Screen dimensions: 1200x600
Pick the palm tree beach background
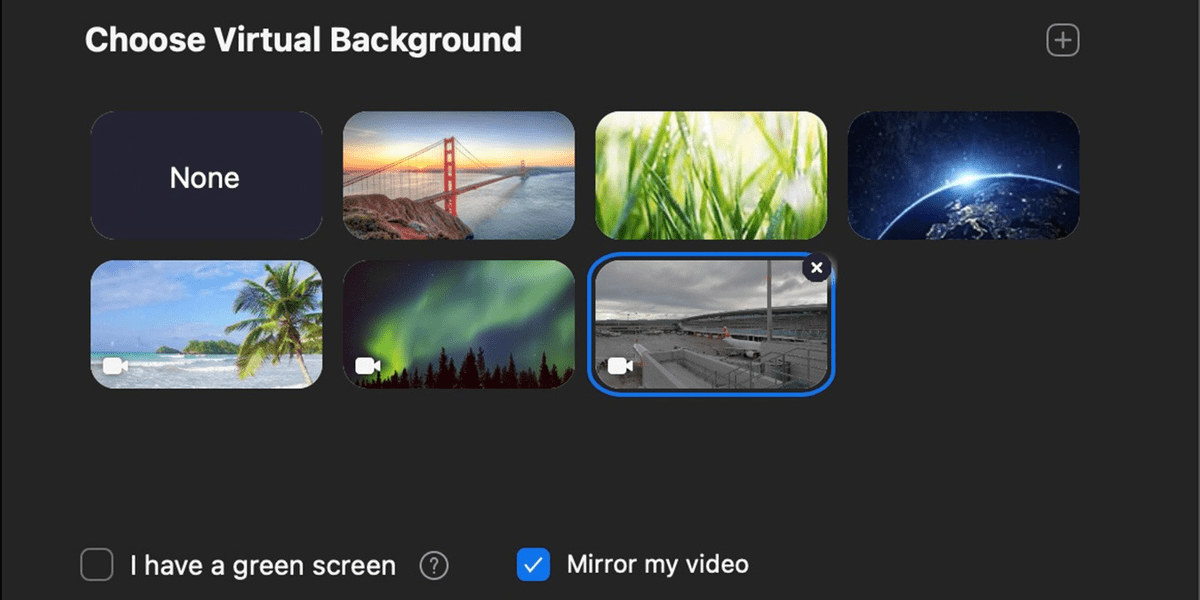pyautogui.click(x=206, y=326)
